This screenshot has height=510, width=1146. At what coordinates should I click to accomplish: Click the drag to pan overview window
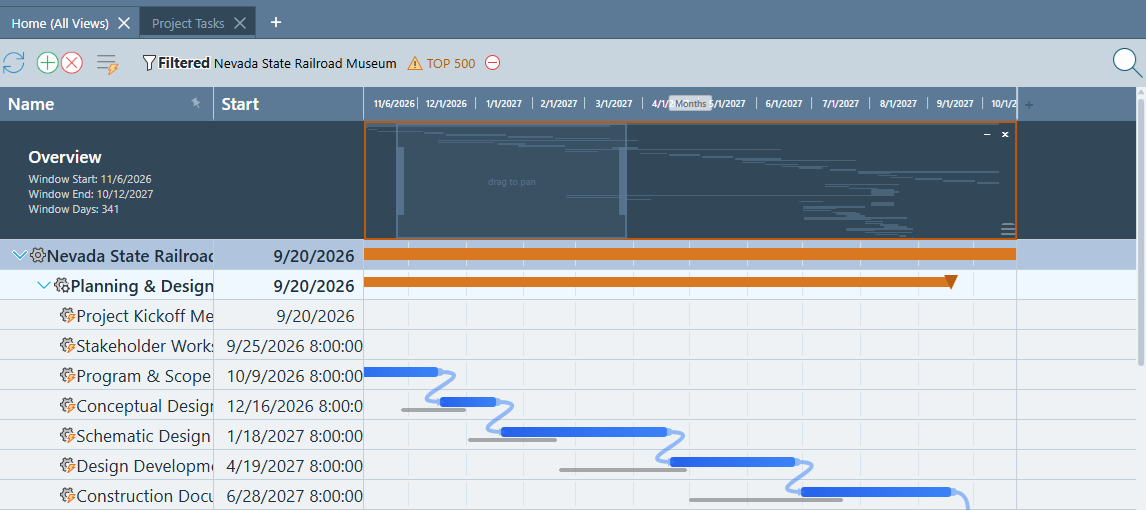pyautogui.click(x=512, y=181)
